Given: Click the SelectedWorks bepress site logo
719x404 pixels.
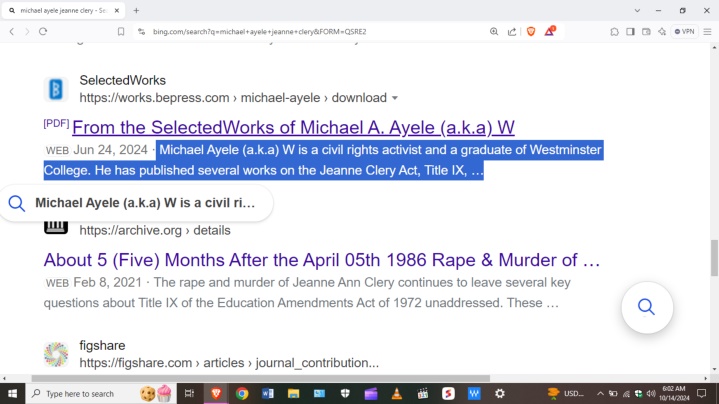Looking at the screenshot, I should tap(56, 89).
